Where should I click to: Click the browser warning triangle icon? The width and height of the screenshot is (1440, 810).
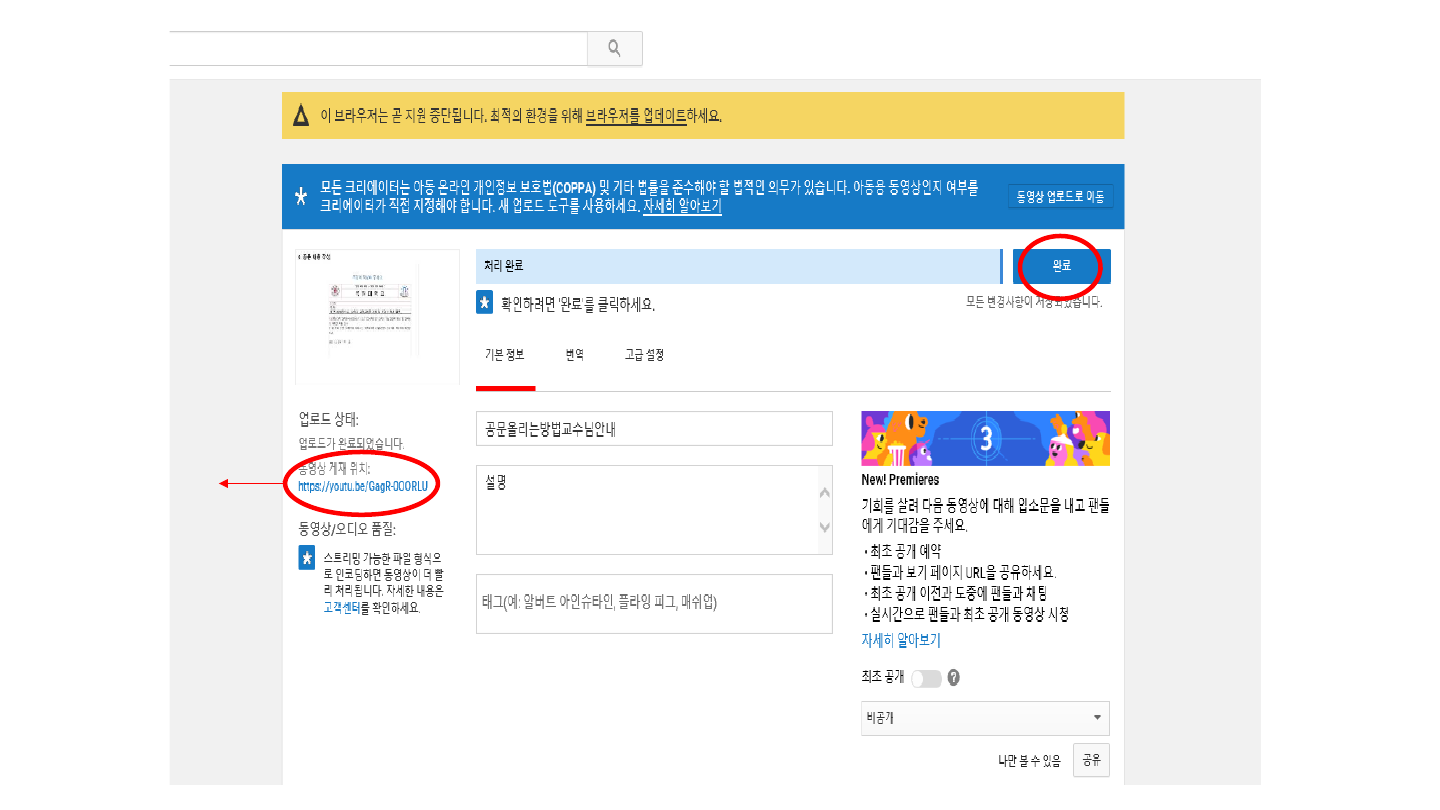[x=301, y=116]
